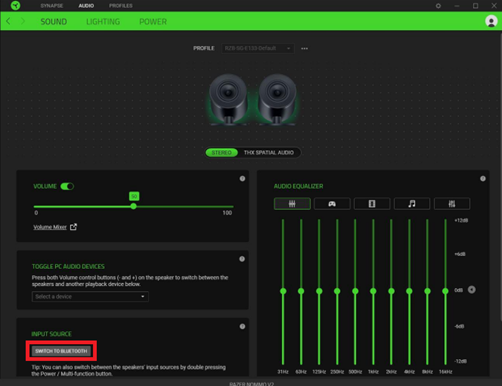The height and width of the screenshot is (386, 502).
Task: Go back with the left arrow
Action: point(8,21)
